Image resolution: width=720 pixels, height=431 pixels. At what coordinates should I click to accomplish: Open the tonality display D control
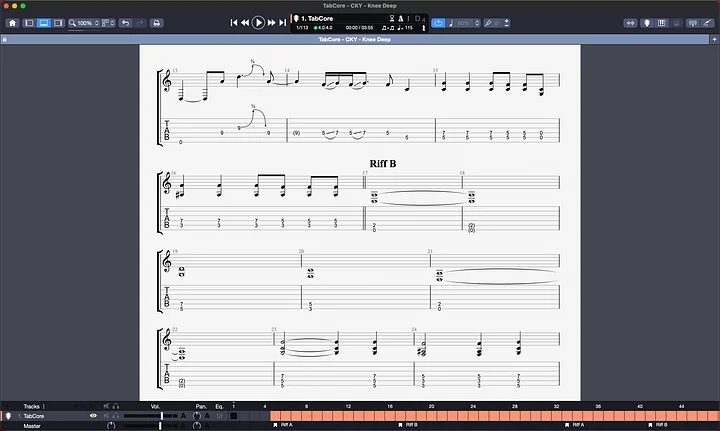coord(420,19)
